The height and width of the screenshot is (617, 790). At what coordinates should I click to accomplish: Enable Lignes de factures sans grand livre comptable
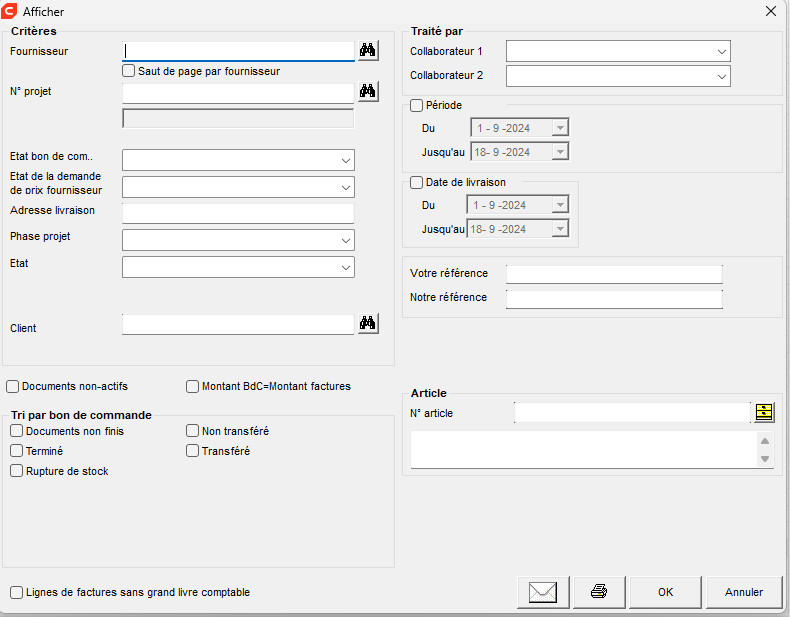[17, 592]
